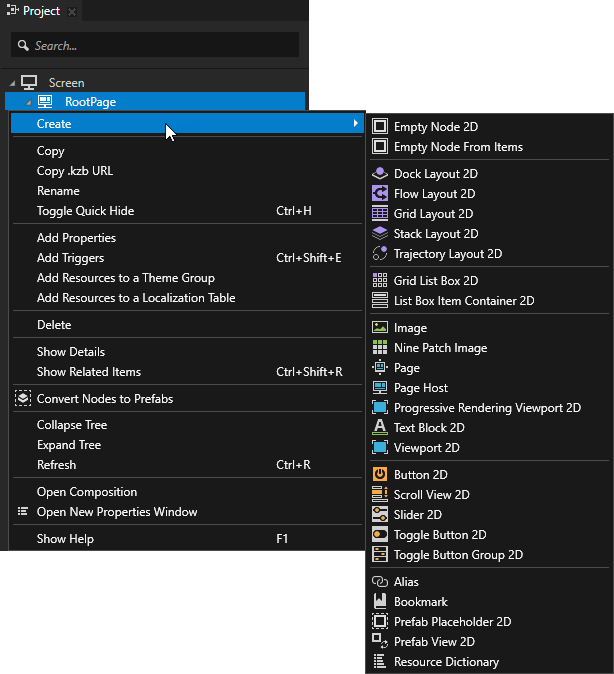Image resolution: width=614 pixels, height=674 pixels.
Task: Collapse the Screen tree node arrow
Action: pyautogui.click(x=12, y=83)
